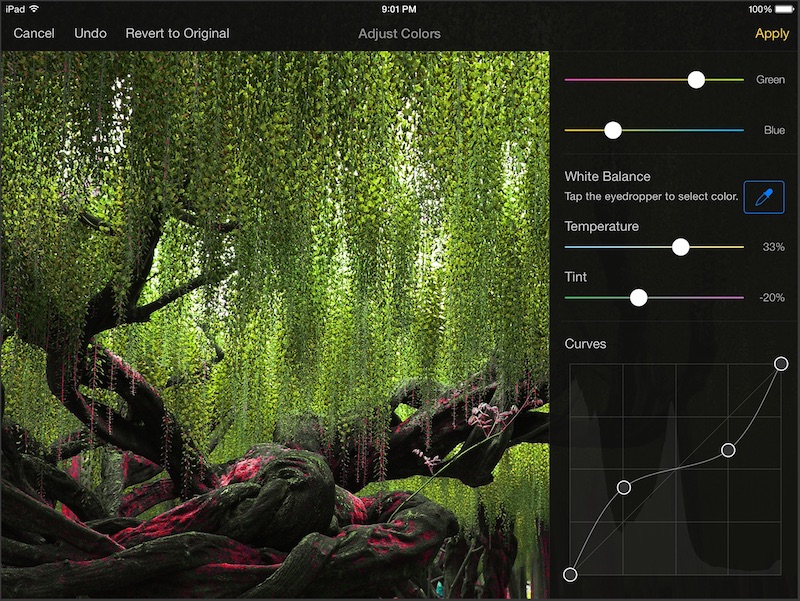Select the lower-middle curves control point
Image resolution: width=800 pixels, height=601 pixels.
623,487
